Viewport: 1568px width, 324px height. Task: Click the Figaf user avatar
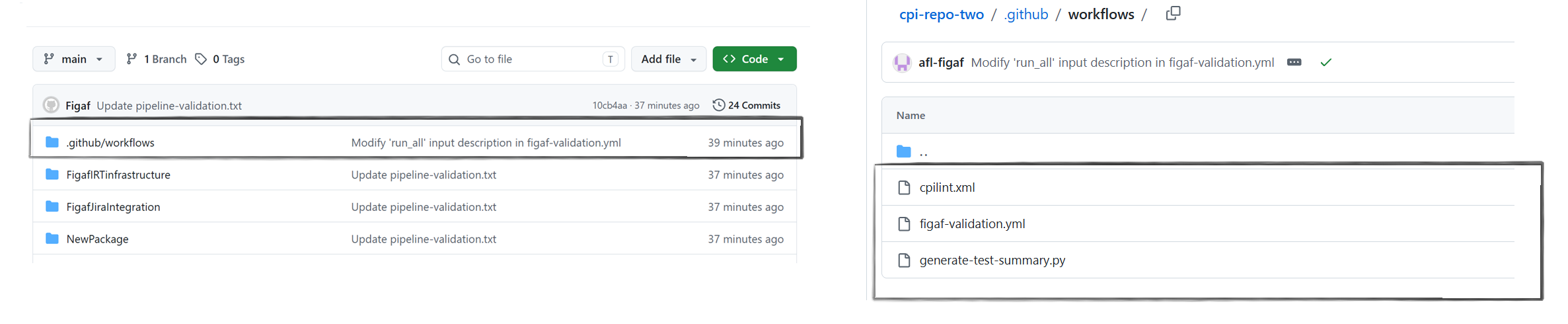click(x=51, y=105)
